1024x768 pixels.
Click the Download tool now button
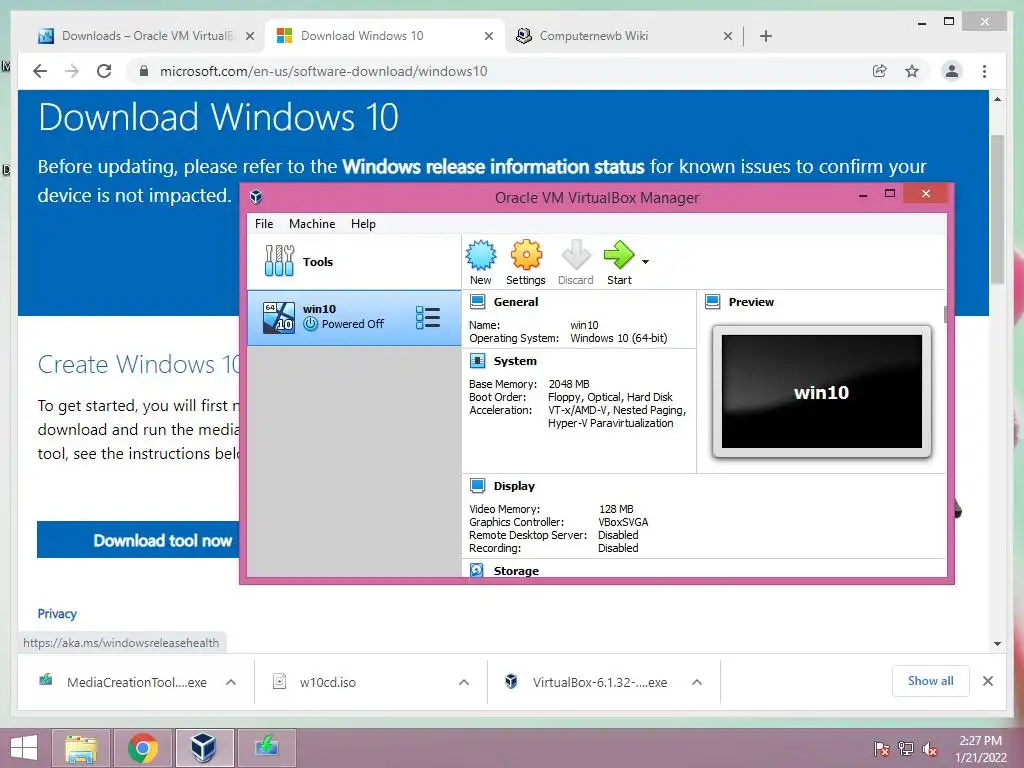pos(138,539)
